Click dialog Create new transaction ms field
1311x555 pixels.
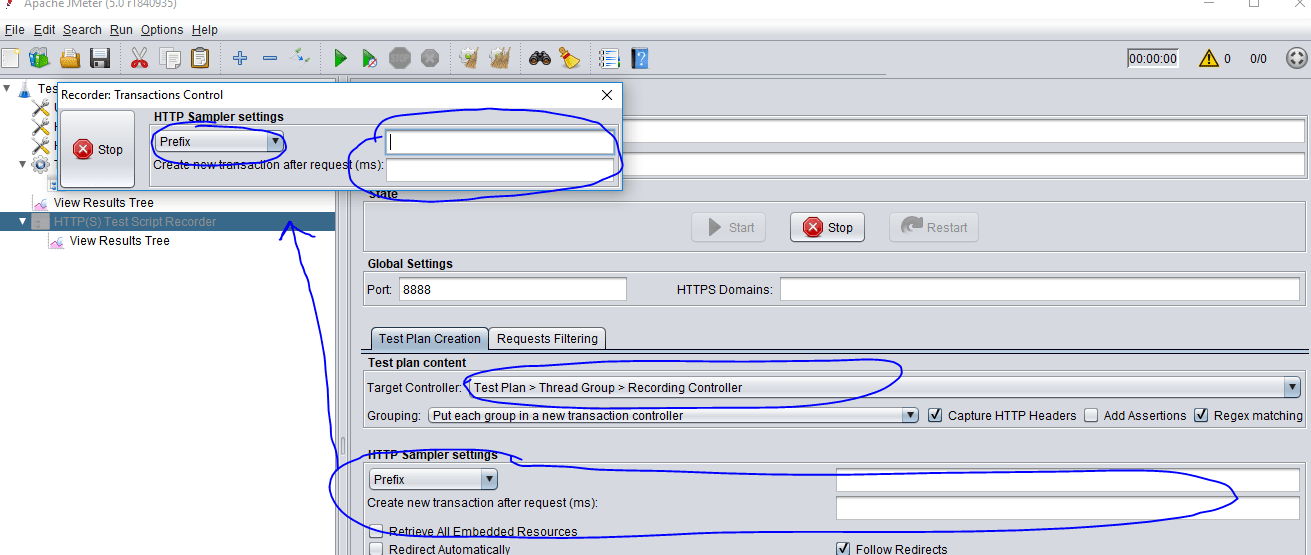coord(500,169)
